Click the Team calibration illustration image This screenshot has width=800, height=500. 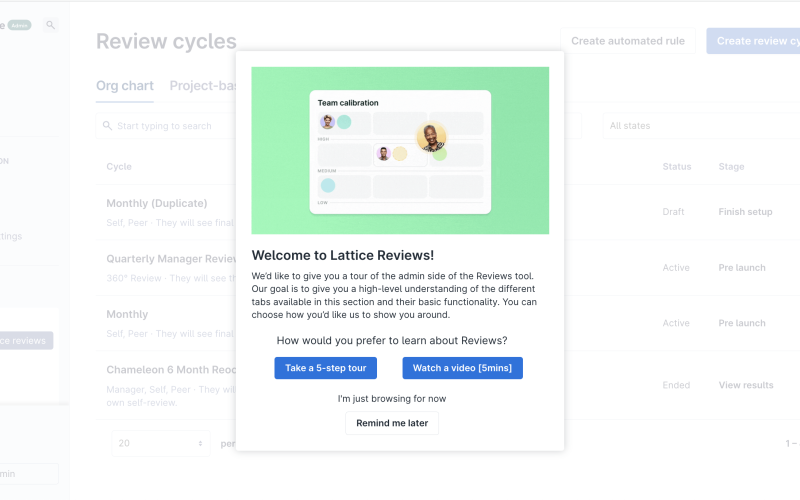coord(400,151)
